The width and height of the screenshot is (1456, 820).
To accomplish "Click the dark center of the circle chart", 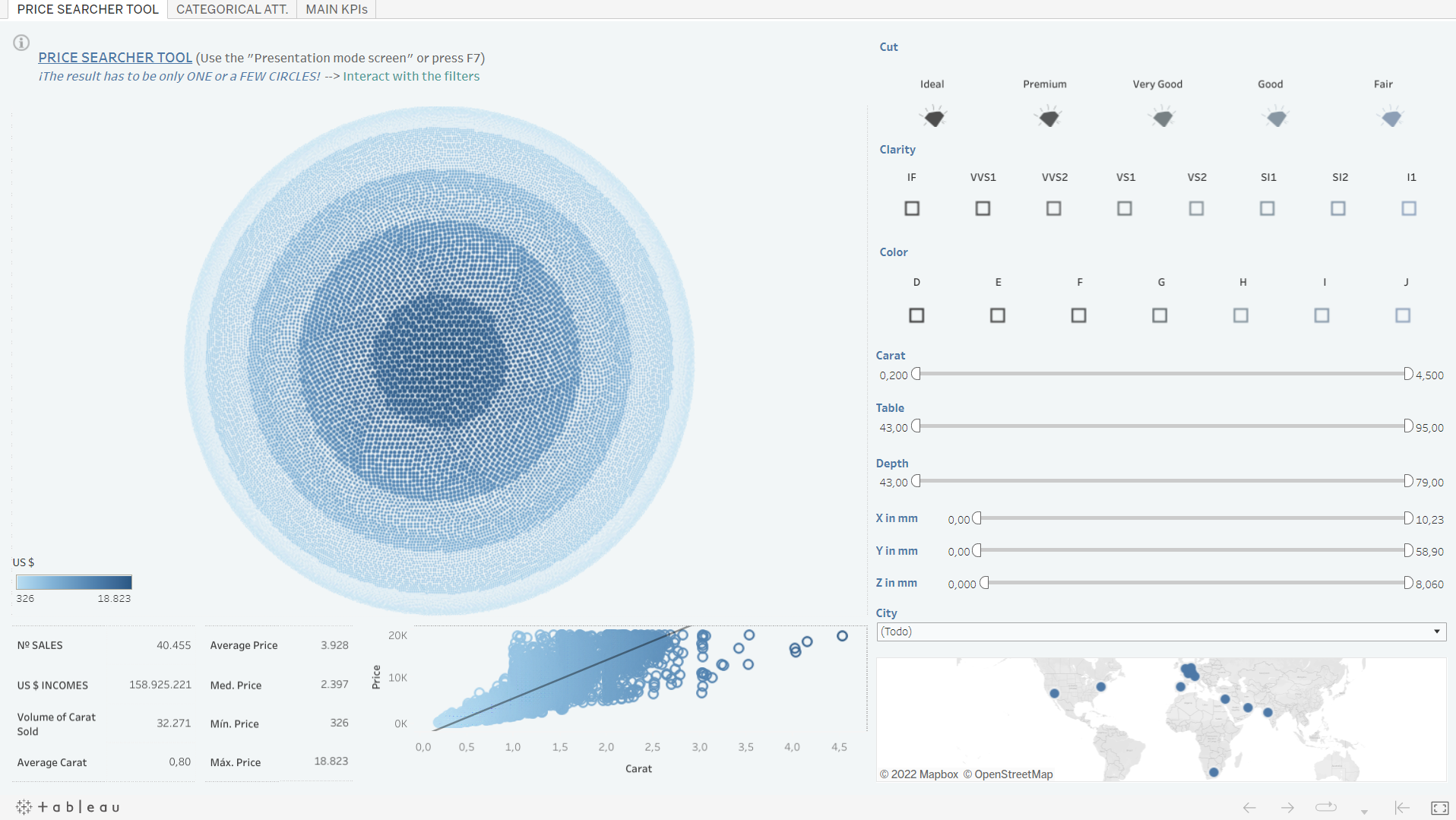I will 438,359.
